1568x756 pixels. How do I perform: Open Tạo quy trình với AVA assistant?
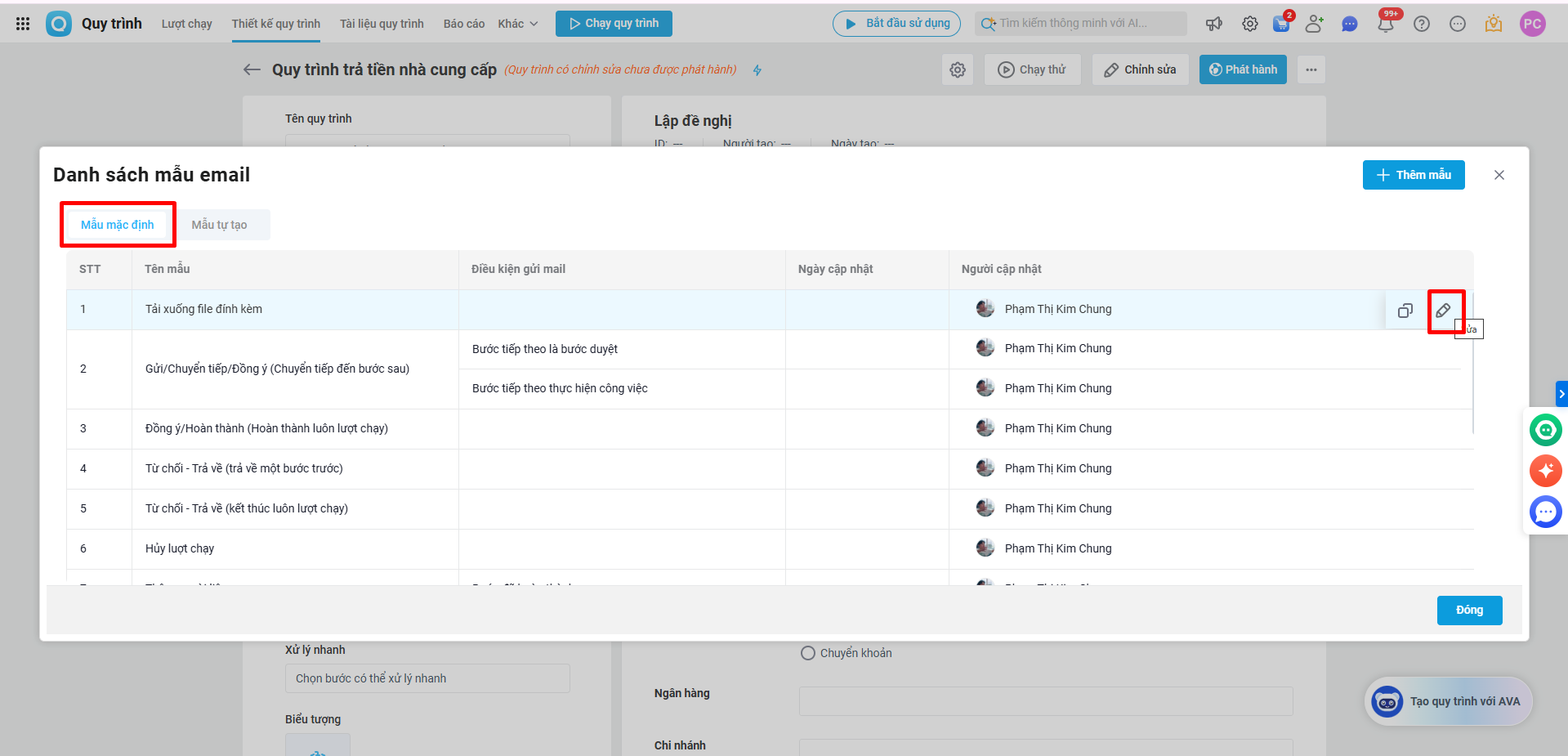coord(1449,701)
